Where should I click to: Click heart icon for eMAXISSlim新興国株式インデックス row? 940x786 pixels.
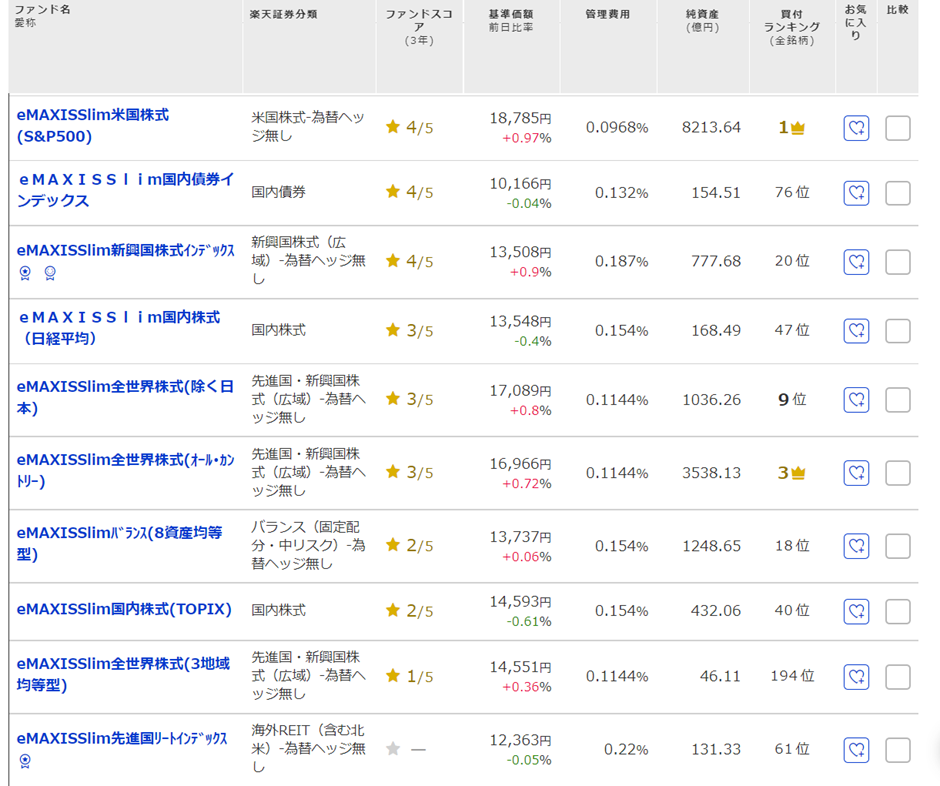(856, 262)
